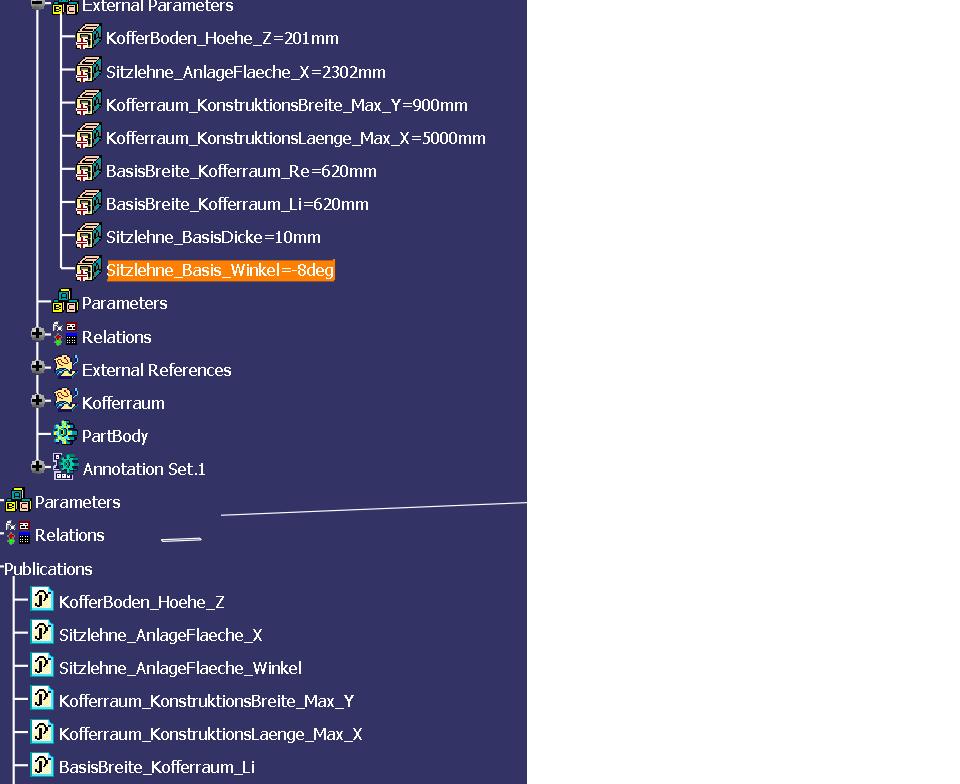Select the root-level Relations label above Publications
The height and width of the screenshot is (784, 960).
(70, 536)
